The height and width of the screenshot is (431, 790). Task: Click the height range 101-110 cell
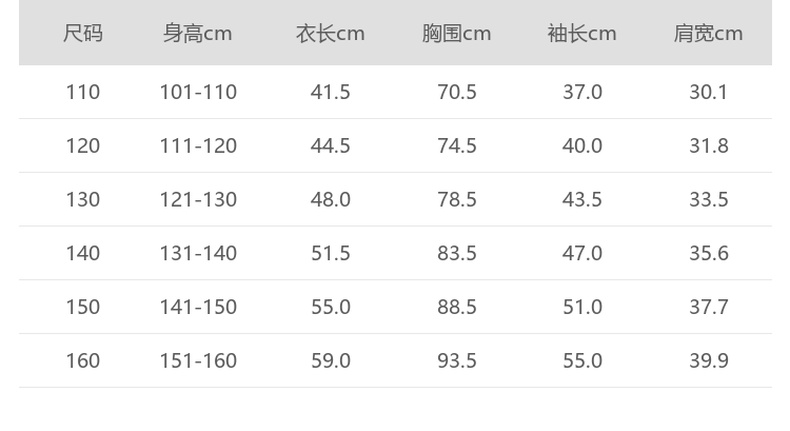[198, 92]
